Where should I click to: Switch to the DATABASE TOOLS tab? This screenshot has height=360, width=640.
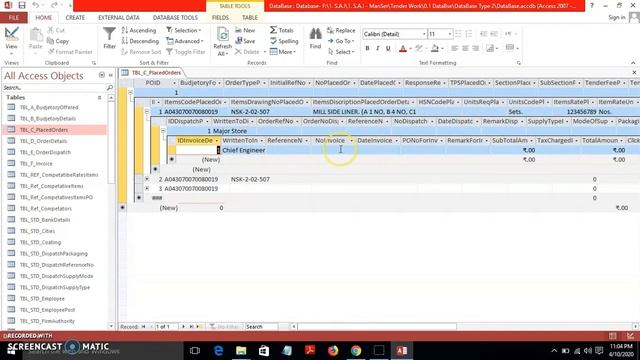click(x=175, y=18)
